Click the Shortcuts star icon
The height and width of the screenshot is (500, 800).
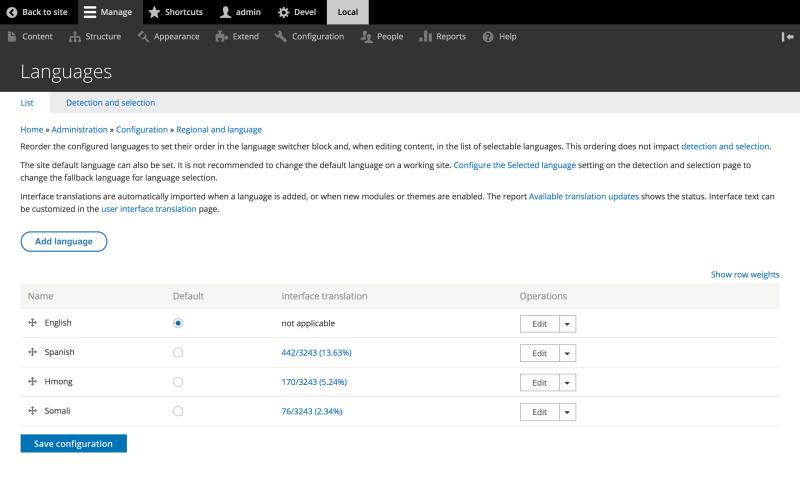point(154,12)
